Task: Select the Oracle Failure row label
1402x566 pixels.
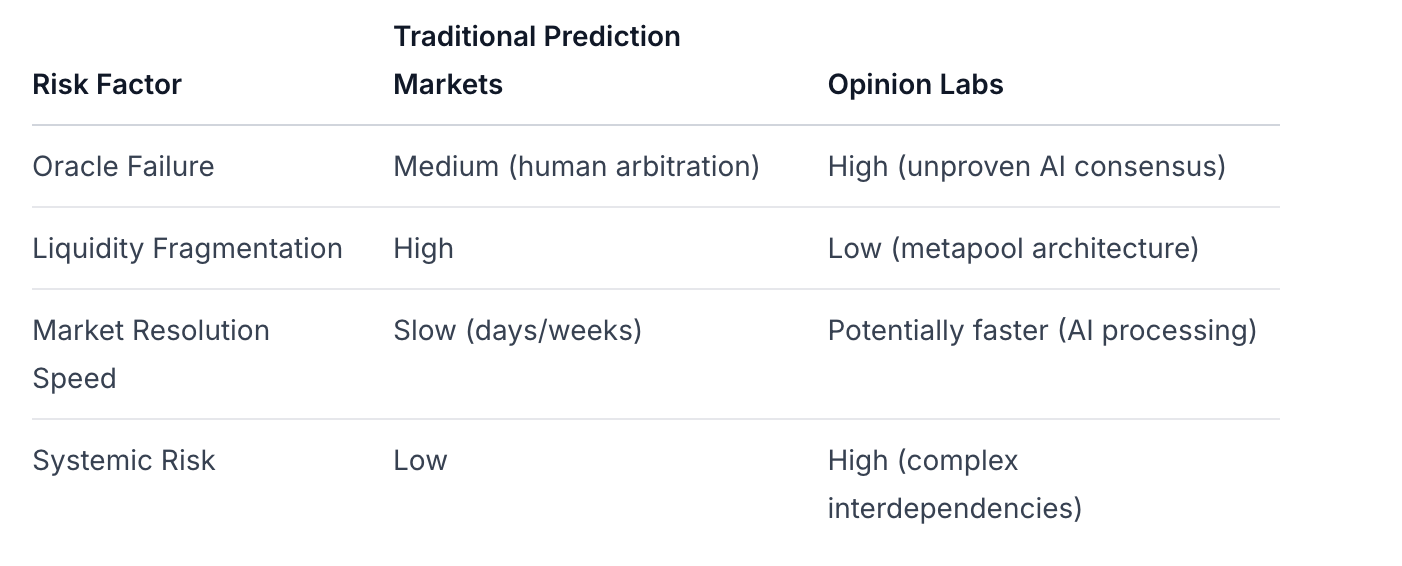Action: (123, 166)
